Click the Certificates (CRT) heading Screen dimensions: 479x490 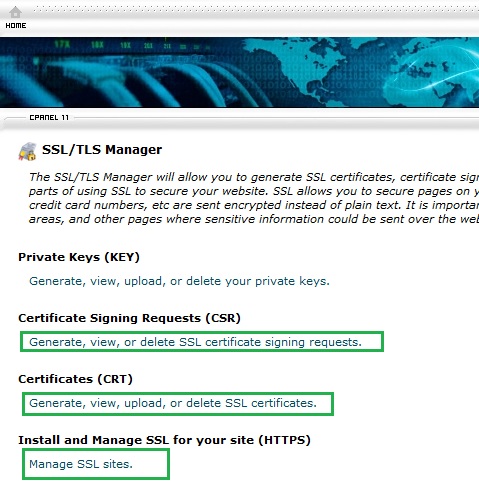(x=76, y=379)
